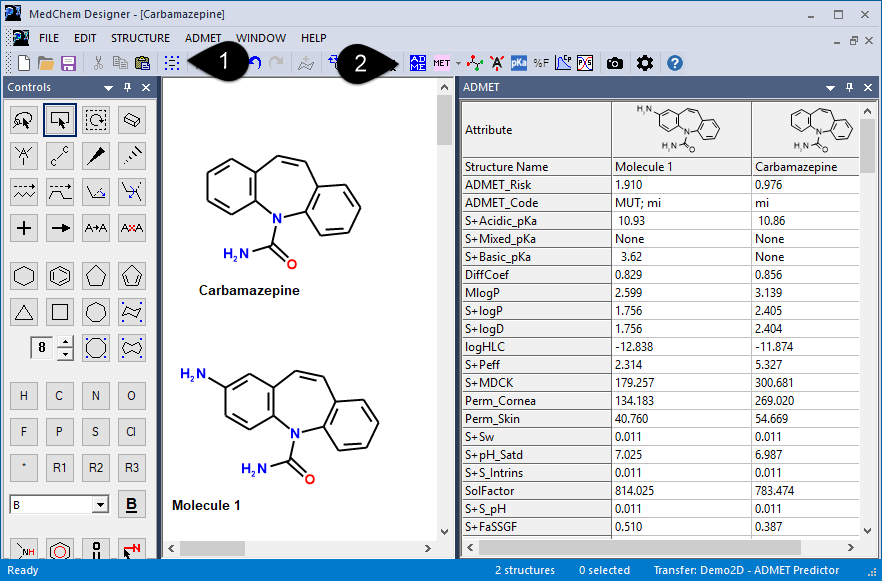Choose the R1 group button
The width and height of the screenshot is (882, 581).
[x=60, y=468]
